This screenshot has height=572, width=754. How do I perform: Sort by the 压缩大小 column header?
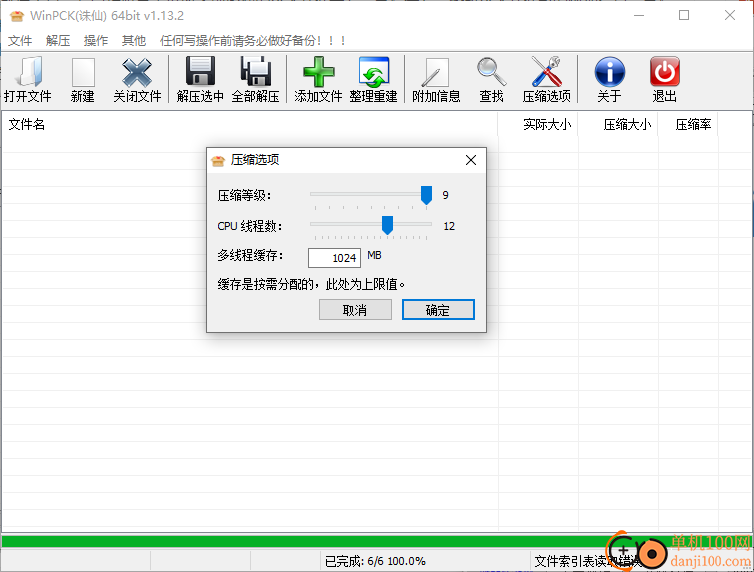618,124
